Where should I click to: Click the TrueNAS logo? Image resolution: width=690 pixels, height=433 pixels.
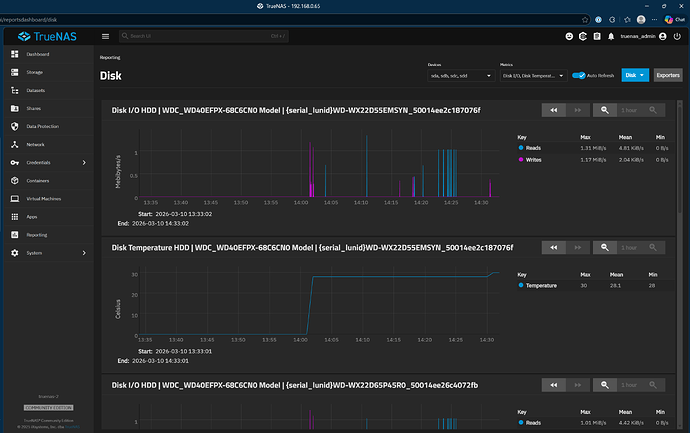tap(47, 37)
